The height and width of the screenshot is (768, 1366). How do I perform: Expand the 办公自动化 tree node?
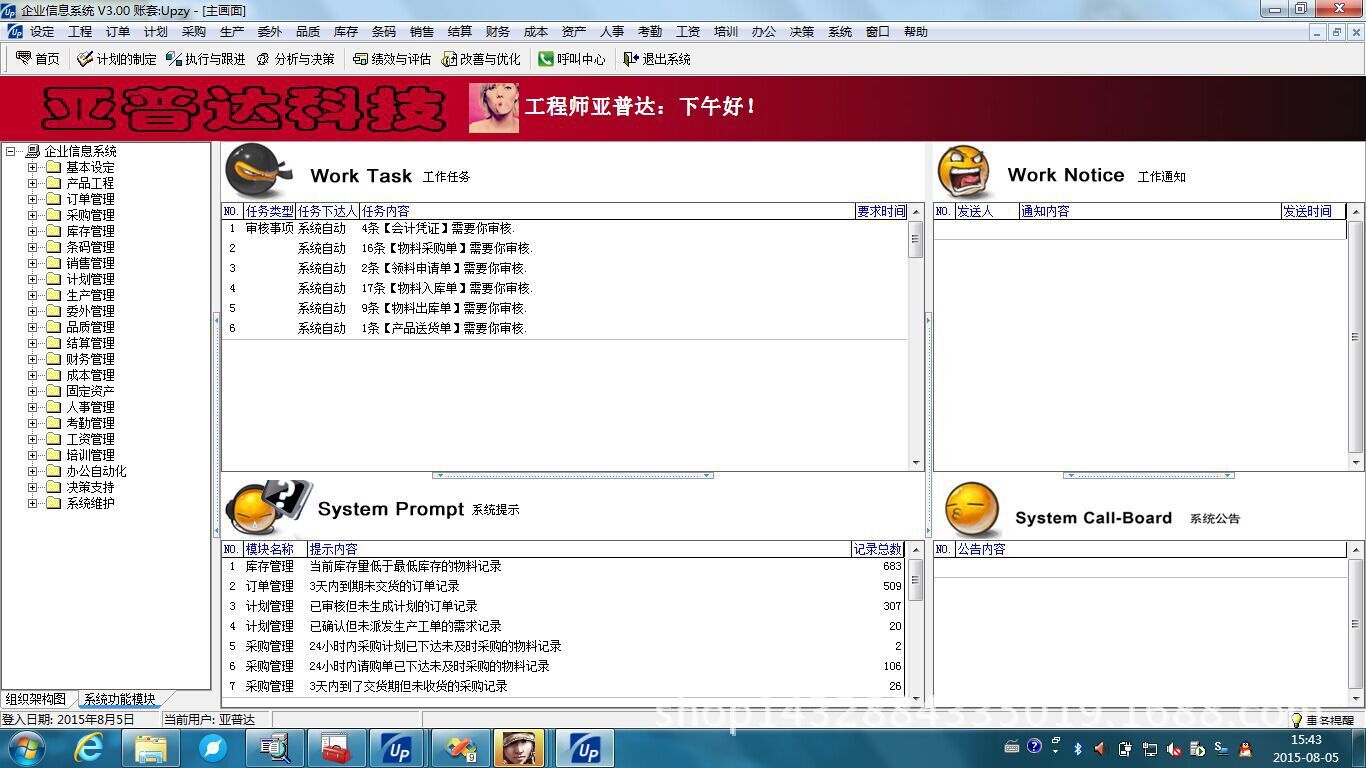[x=34, y=471]
